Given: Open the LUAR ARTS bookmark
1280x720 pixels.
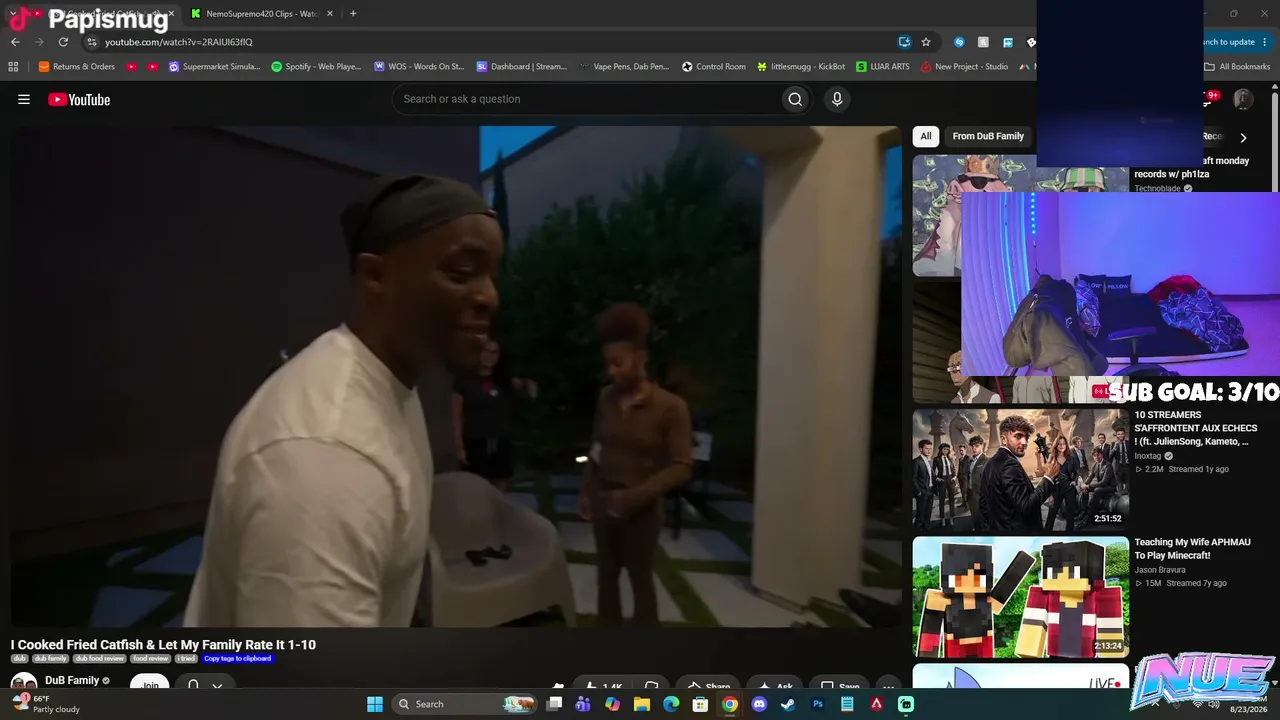Looking at the screenshot, I should click(x=883, y=67).
